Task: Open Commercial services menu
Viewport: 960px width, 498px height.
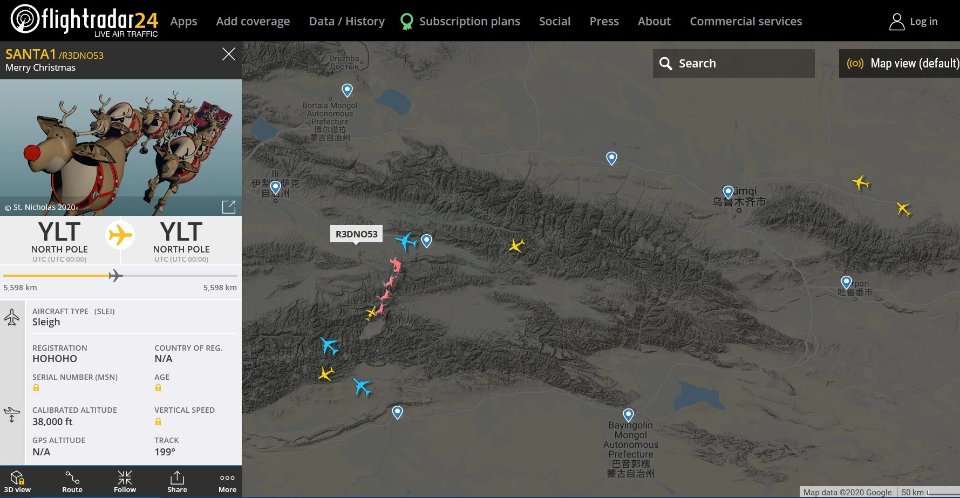Action: click(x=746, y=21)
